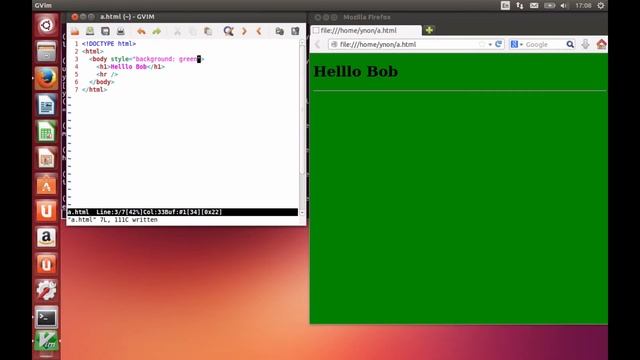The width and height of the screenshot is (640, 360).
Task: Open LibreOffice Writer from launcher
Action: click(46, 105)
